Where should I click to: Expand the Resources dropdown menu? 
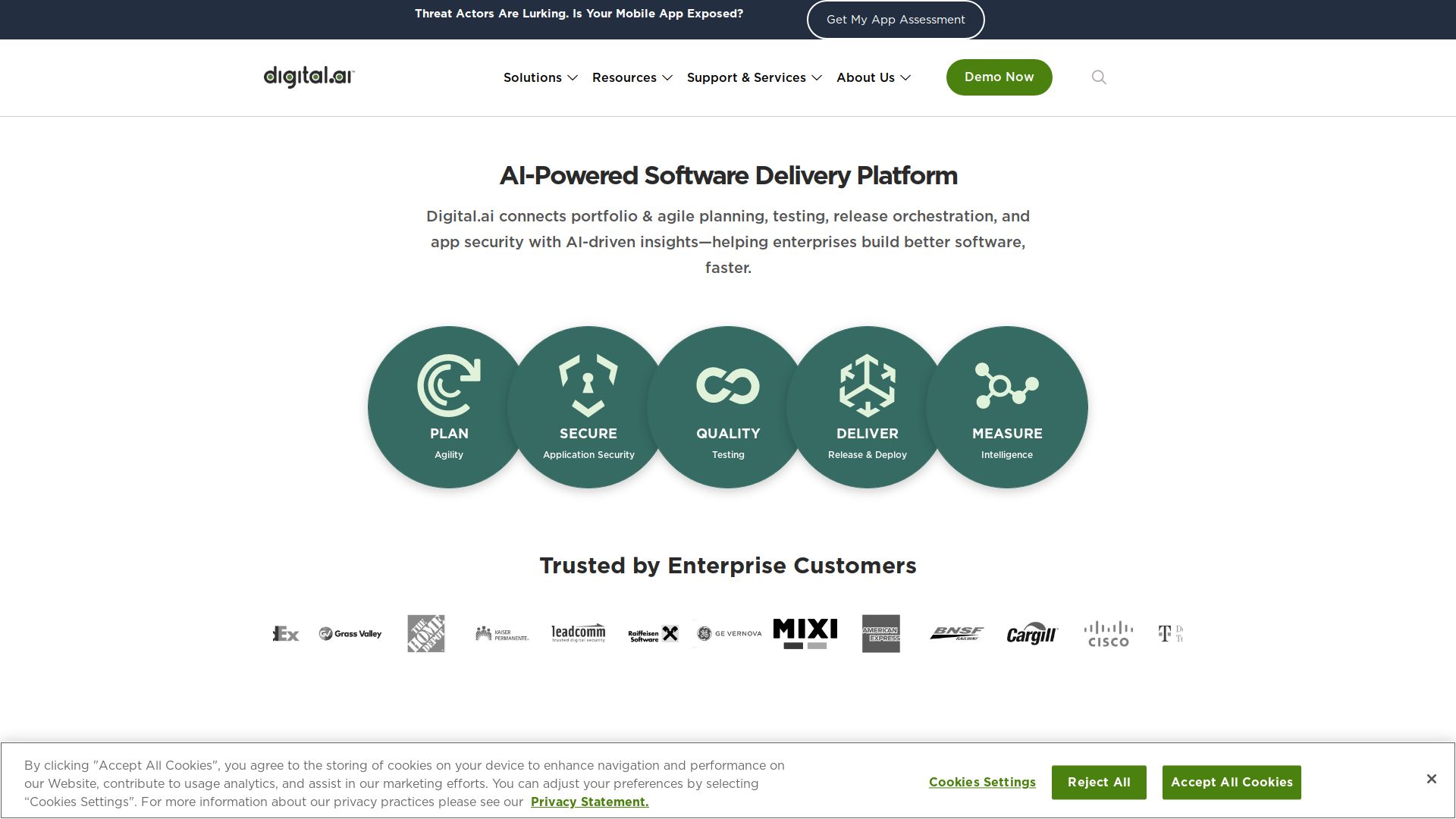coord(632,77)
